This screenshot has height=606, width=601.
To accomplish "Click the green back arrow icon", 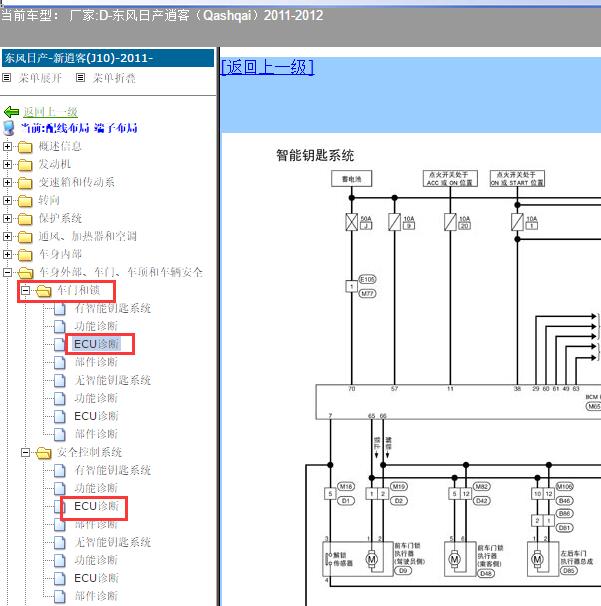I will coord(11,112).
